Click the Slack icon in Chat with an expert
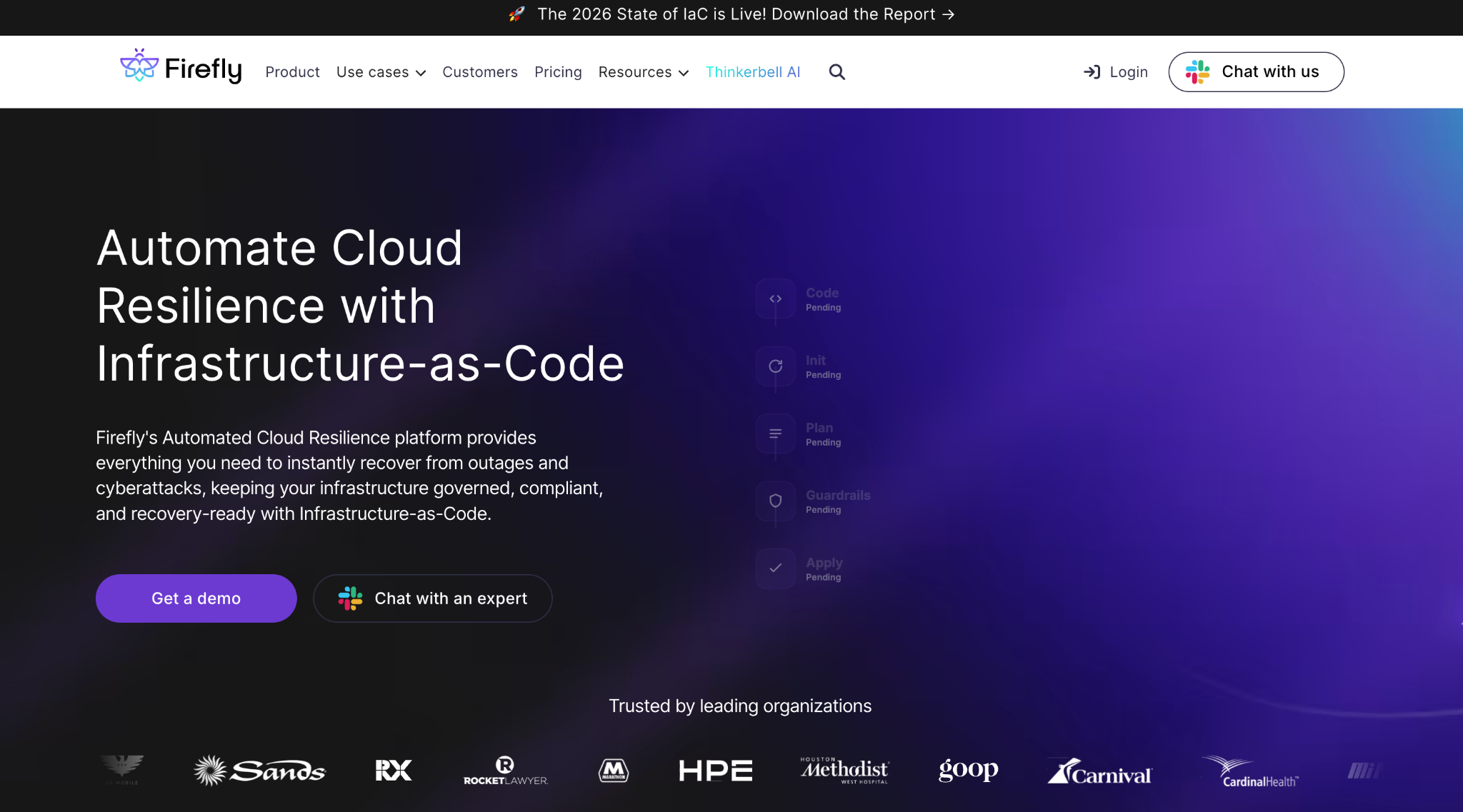Image resolution: width=1463 pixels, height=812 pixels. (x=350, y=598)
